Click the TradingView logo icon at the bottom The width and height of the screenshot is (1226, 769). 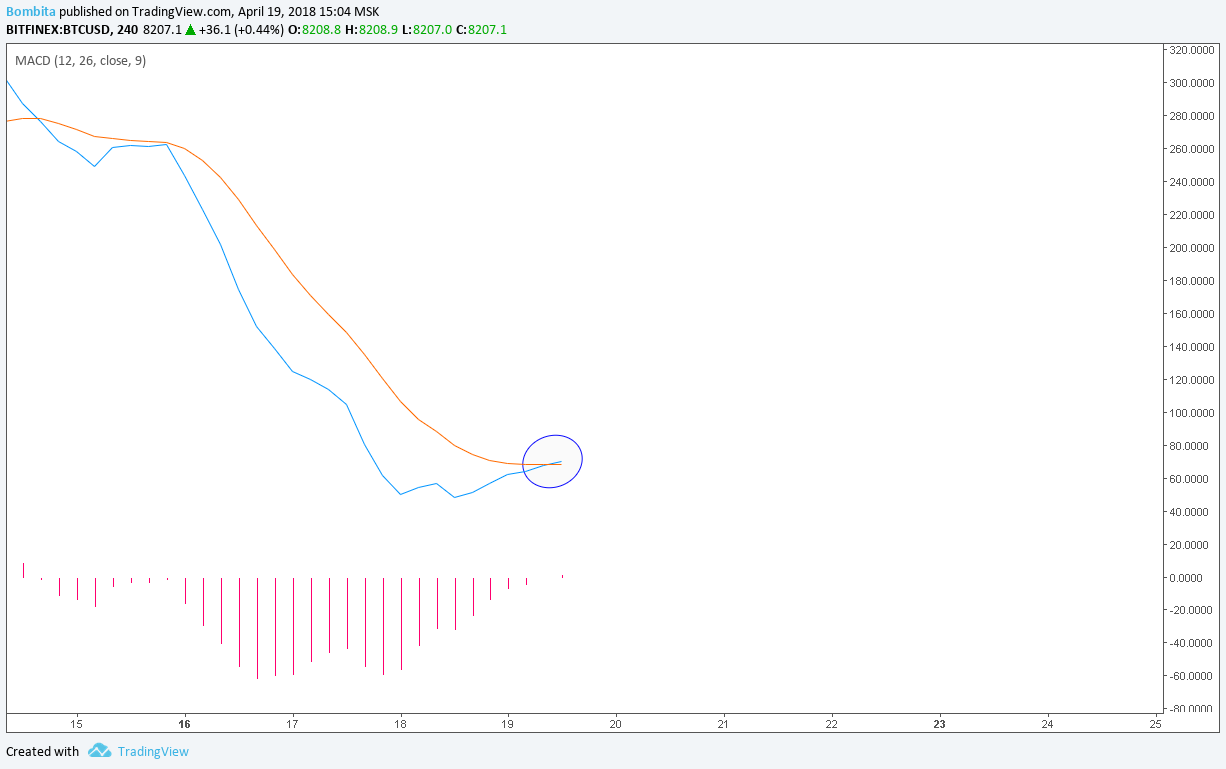tap(98, 751)
